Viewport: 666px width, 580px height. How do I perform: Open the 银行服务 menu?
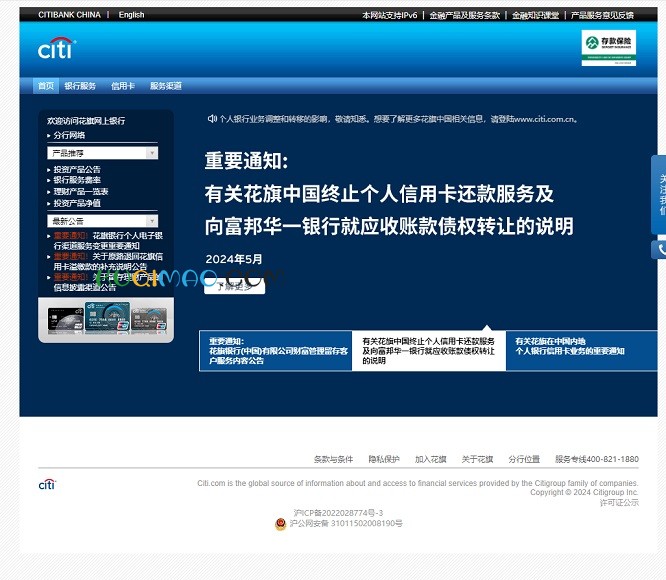coord(80,86)
